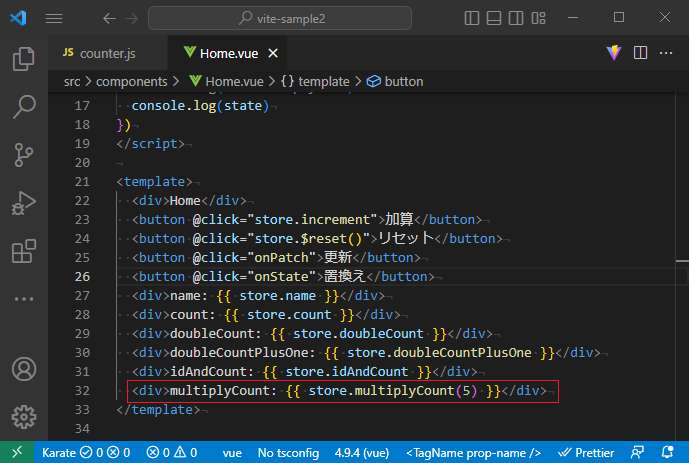
Task: Open Problems via errors and warnings count
Action: [x=172, y=452]
